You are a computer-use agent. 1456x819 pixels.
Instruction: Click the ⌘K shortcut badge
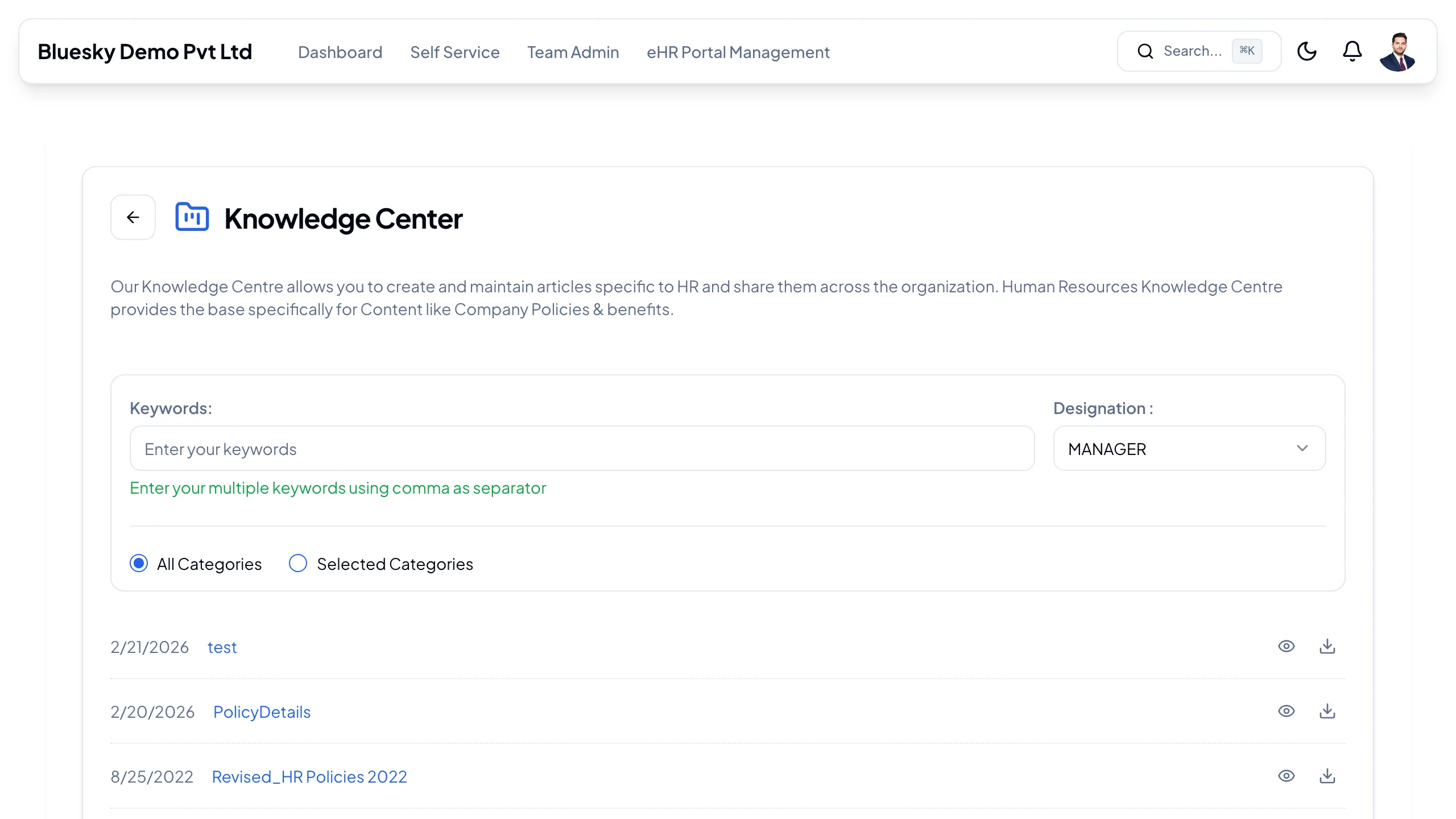(x=1247, y=51)
